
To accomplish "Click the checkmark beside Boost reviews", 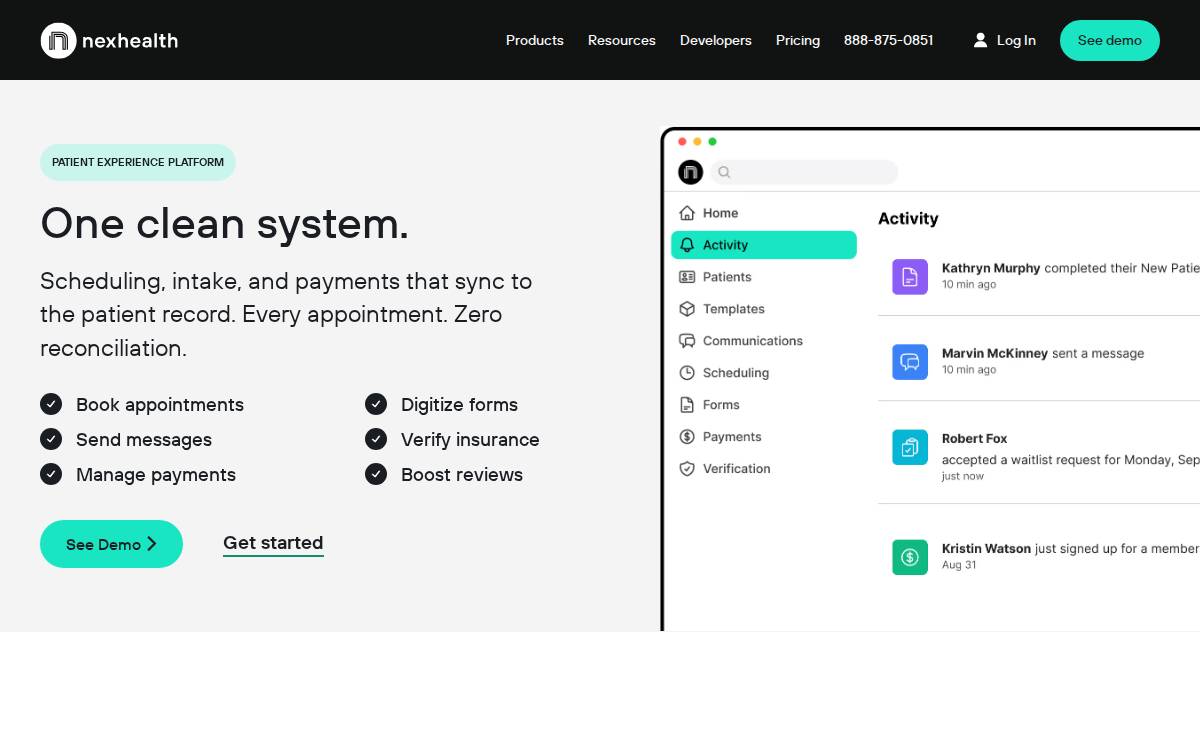I will pos(376,474).
